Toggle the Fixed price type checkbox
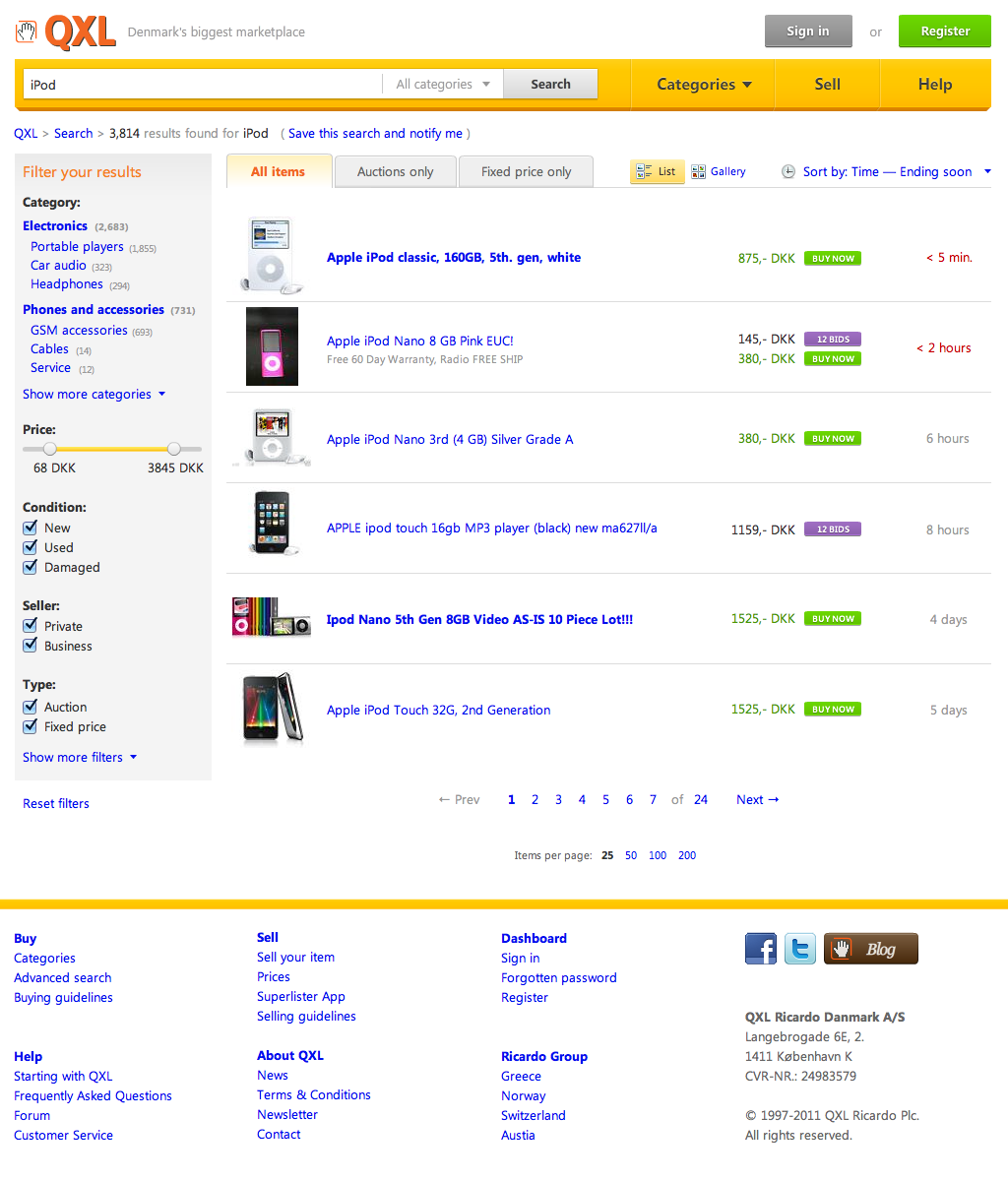Screen dimensions: 1008x1181 tap(31, 726)
